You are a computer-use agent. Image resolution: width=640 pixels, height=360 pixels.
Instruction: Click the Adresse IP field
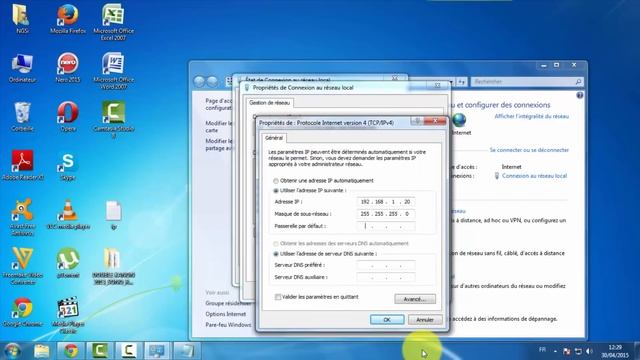(x=386, y=202)
